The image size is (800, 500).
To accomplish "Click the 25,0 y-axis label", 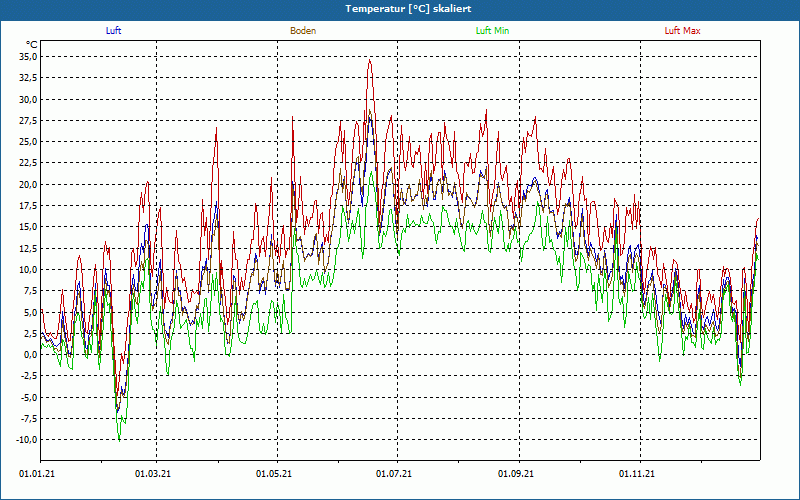I will [28, 141].
